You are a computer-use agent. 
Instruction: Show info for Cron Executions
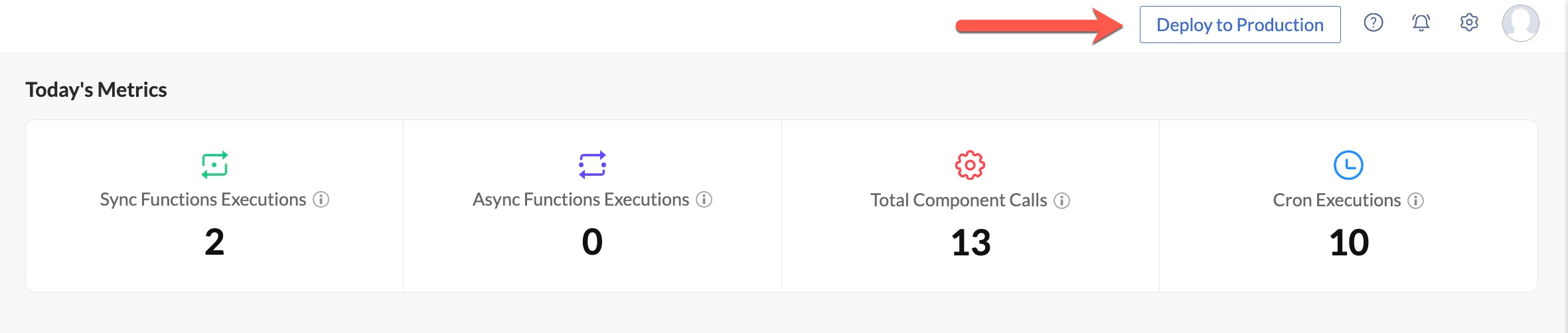coord(1416,200)
